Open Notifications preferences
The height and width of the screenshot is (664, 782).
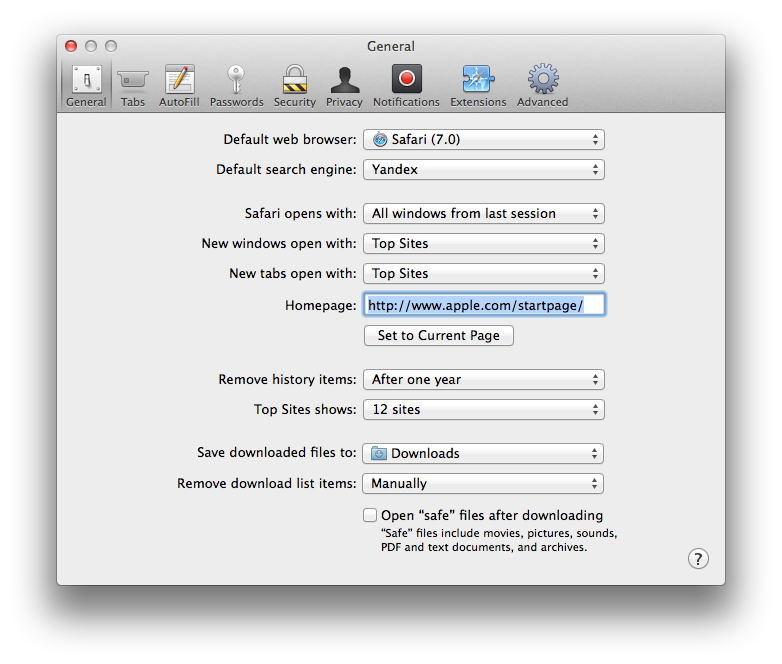[x=406, y=86]
